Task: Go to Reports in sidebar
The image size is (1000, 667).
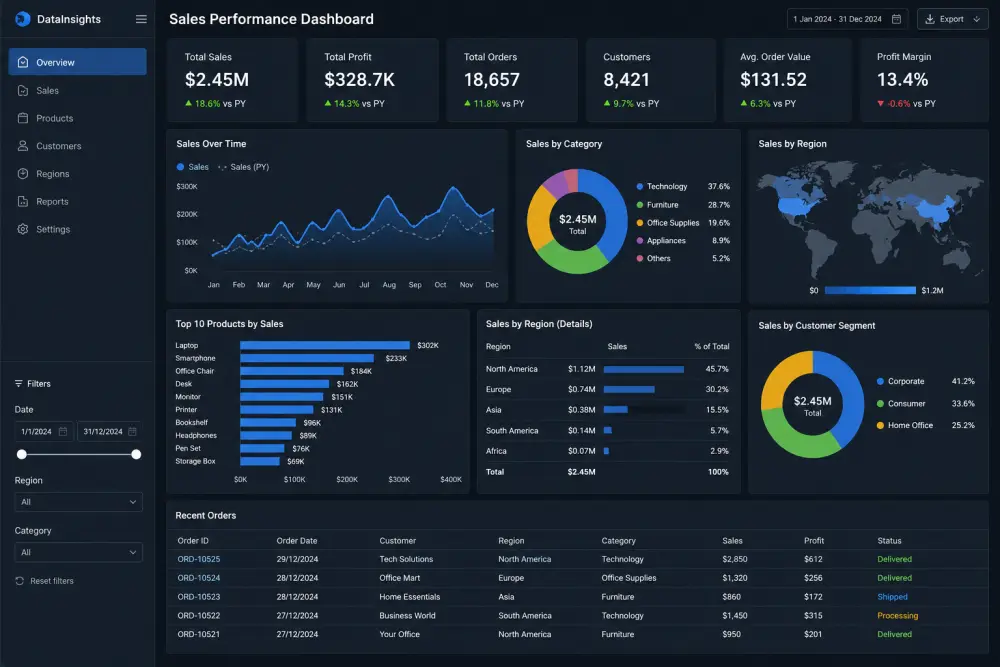Action: pyautogui.click(x=77, y=202)
